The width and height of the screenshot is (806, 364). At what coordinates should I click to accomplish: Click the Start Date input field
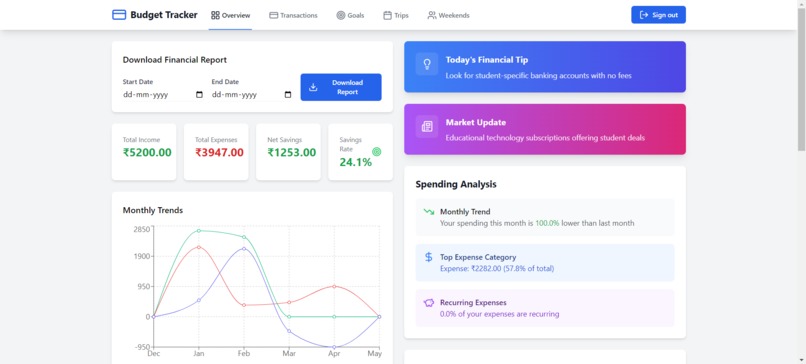[163, 95]
